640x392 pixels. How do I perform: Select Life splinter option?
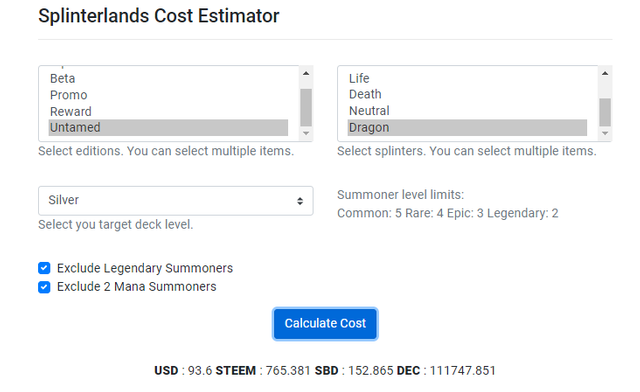(467, 78)
